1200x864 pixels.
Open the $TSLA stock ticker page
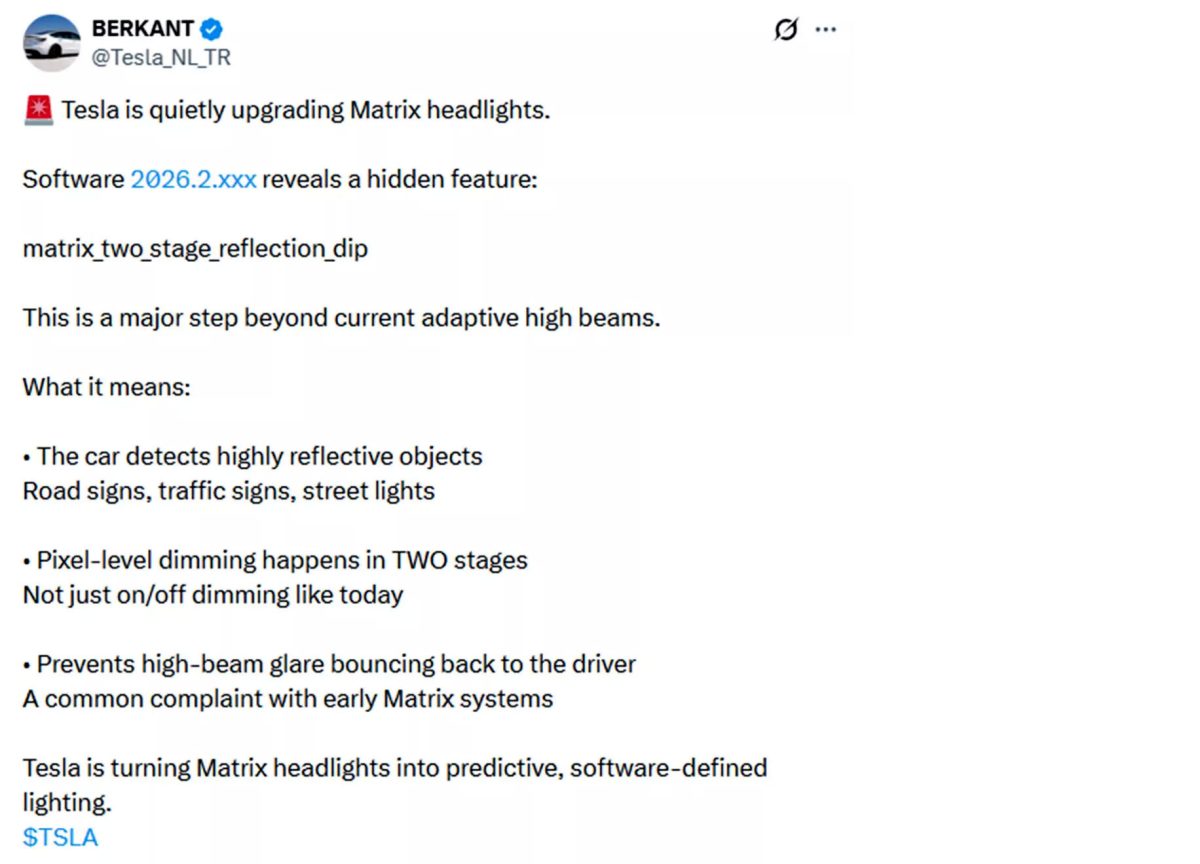point(59,837)
